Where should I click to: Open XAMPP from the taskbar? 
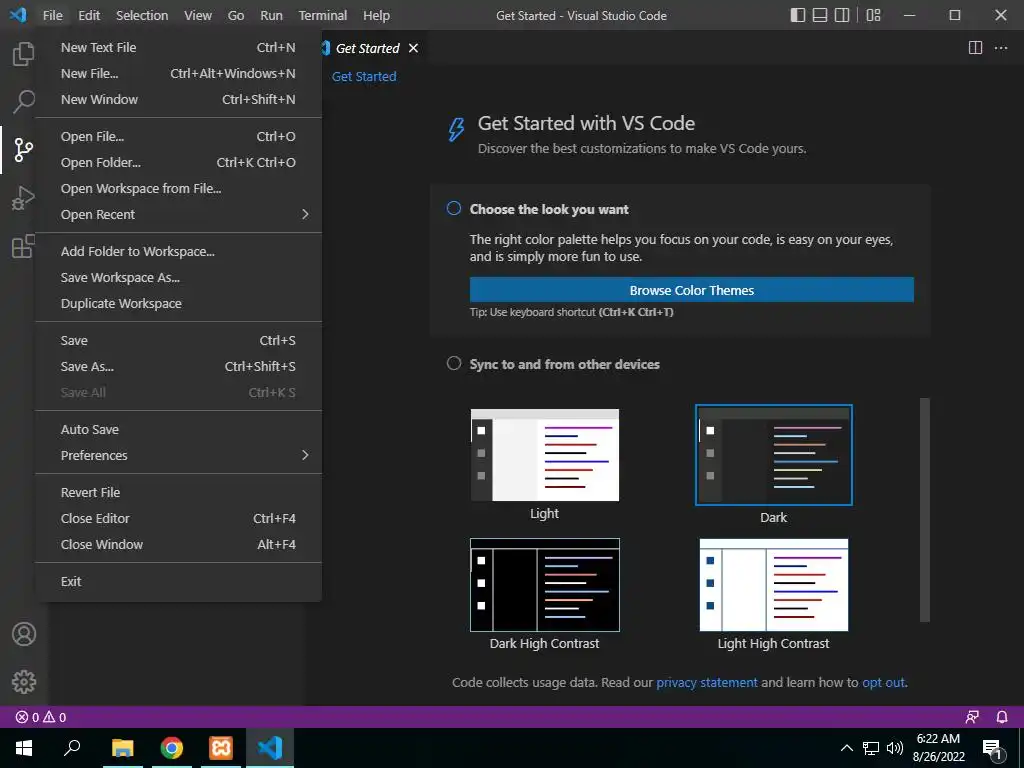click(221, 748)
